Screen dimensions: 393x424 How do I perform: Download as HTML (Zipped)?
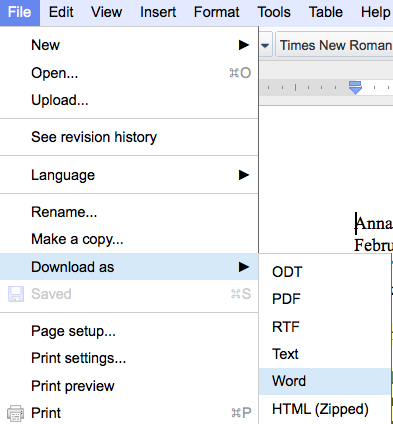tap(325, 409)
